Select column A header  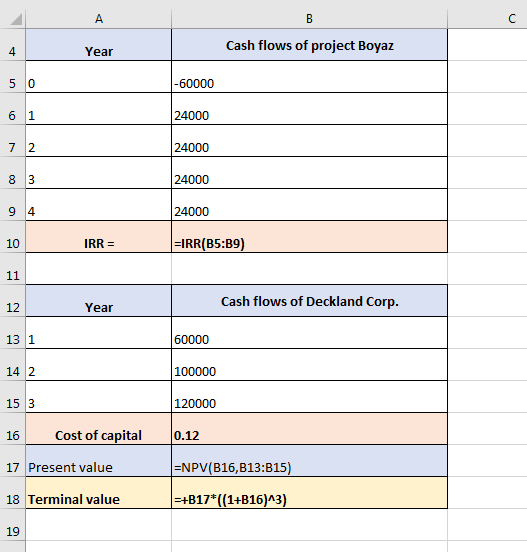pyautogui.click(x=99, y=19)
